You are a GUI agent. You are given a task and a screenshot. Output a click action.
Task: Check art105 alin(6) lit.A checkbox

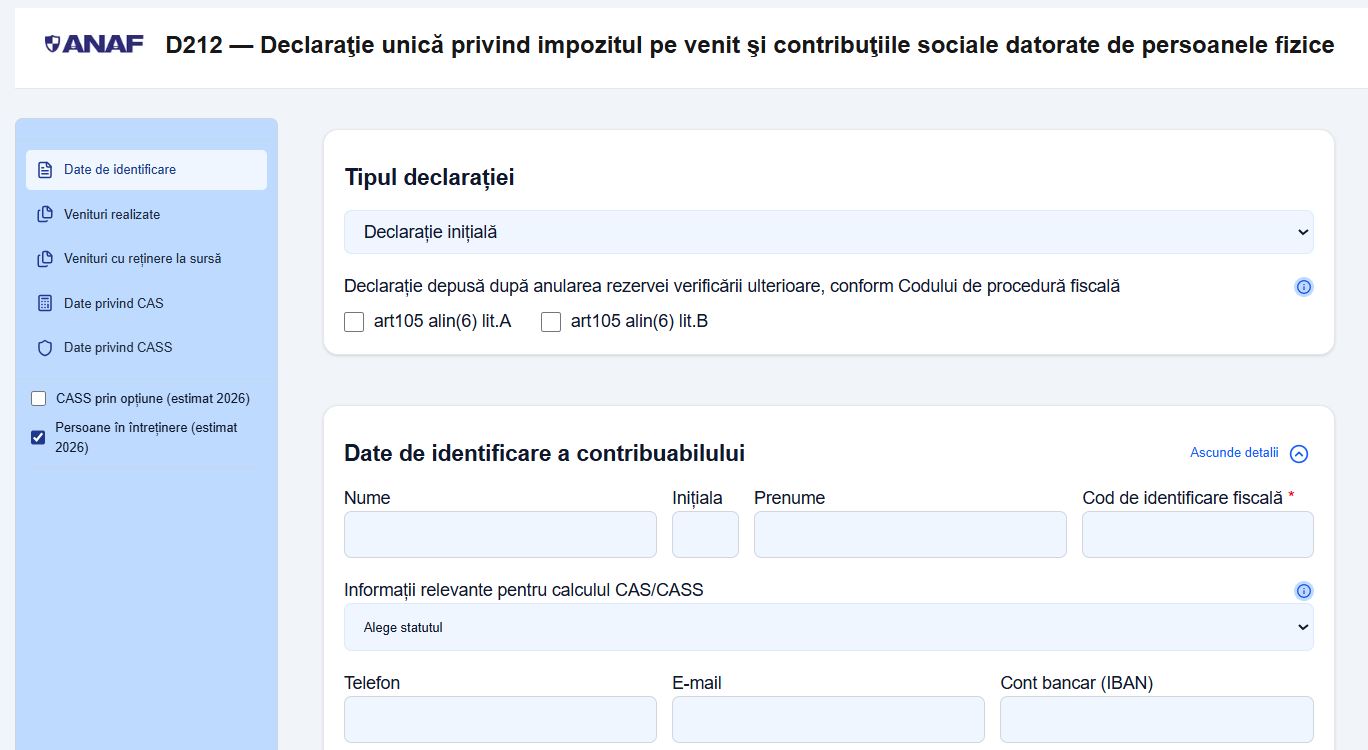click(x=354, y=322)
